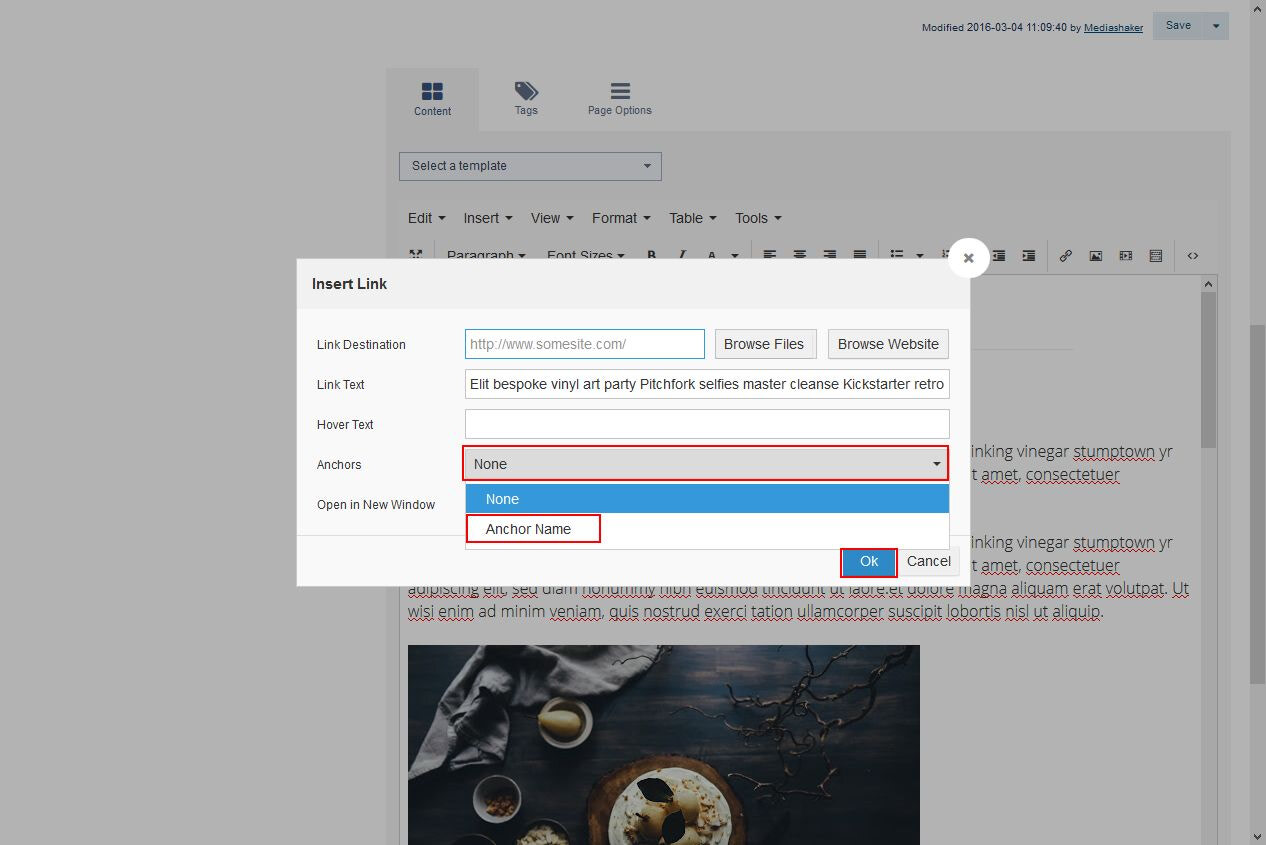Cancel the Insert Link dialog
Screen dimensions: 1266x845
pyautogui.click(x=929, y=562)
